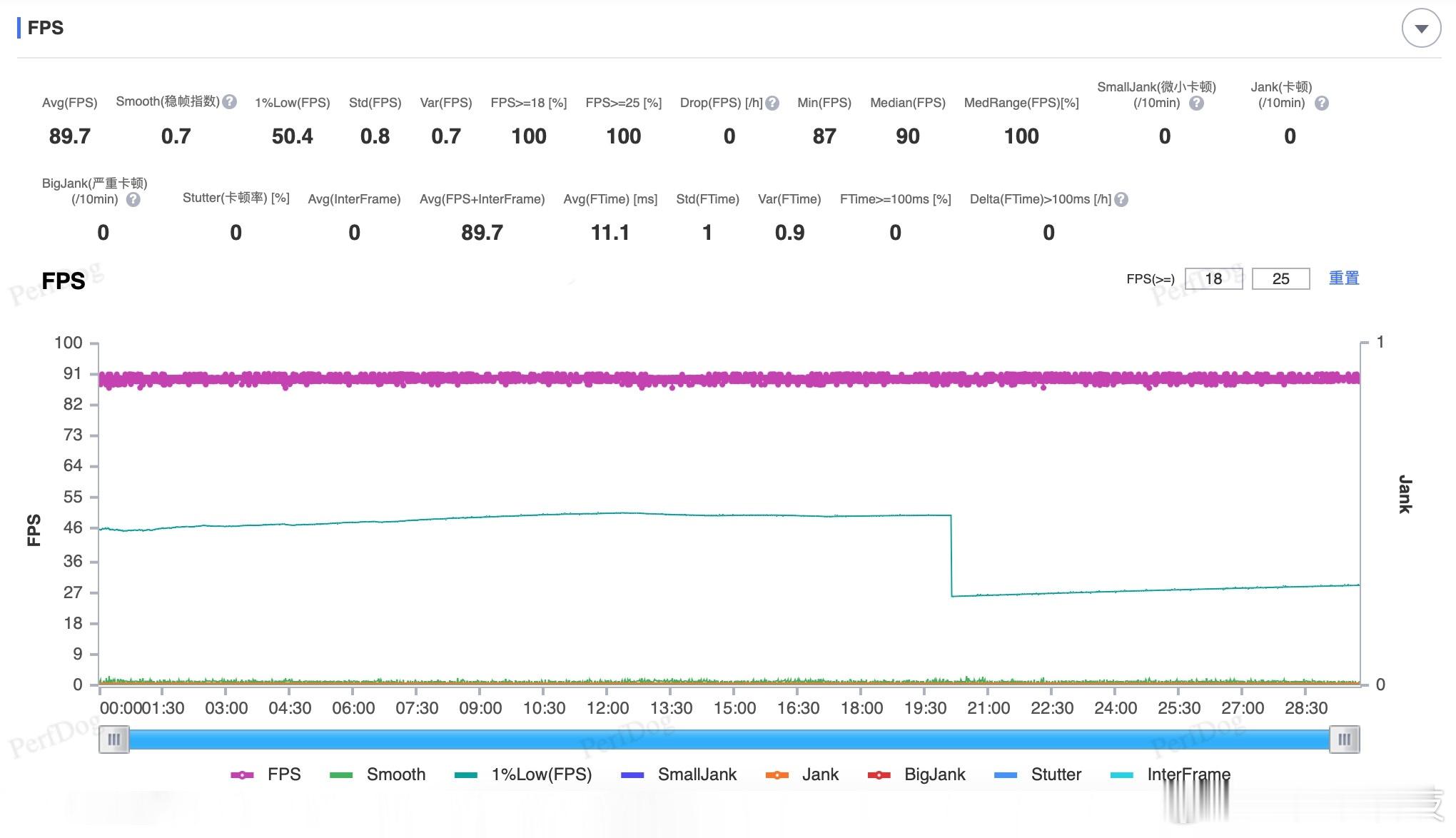1456x838 pixels.
Task: Toggle the Stutter series in the legend
Action: point(1038,774)
